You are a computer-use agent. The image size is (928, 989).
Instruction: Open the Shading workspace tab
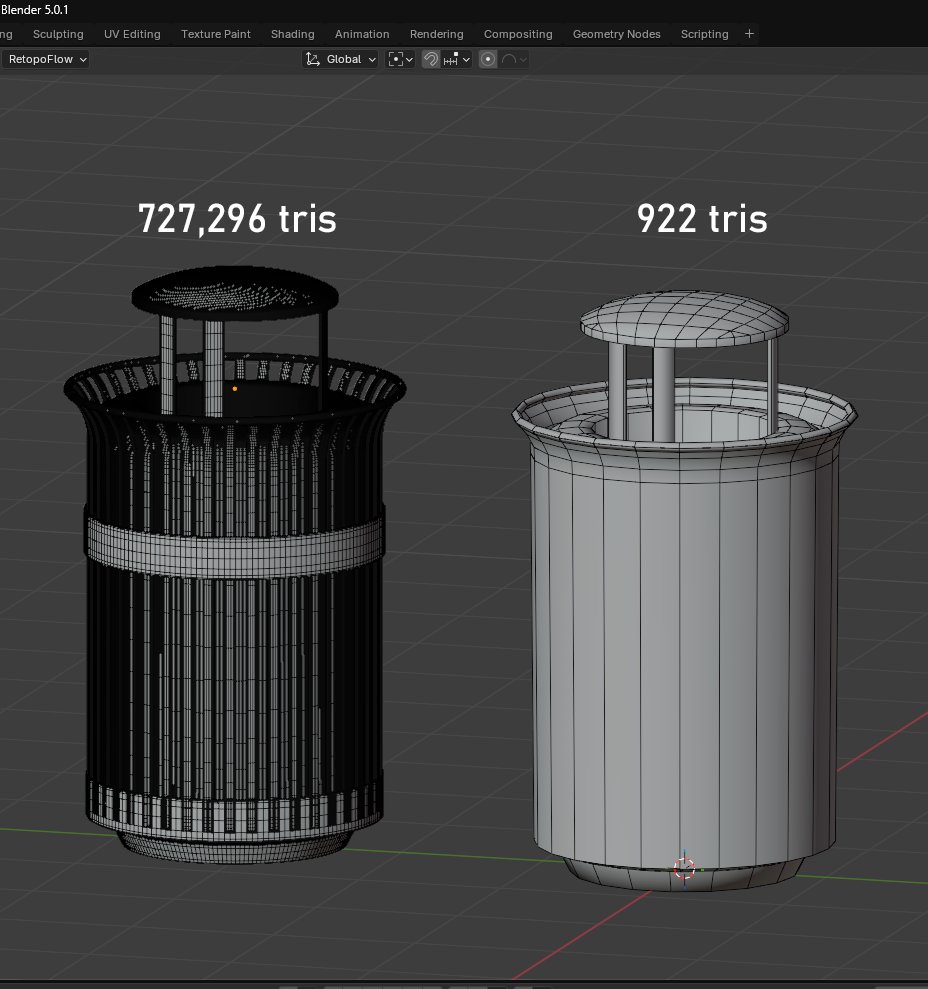[293, 34]
